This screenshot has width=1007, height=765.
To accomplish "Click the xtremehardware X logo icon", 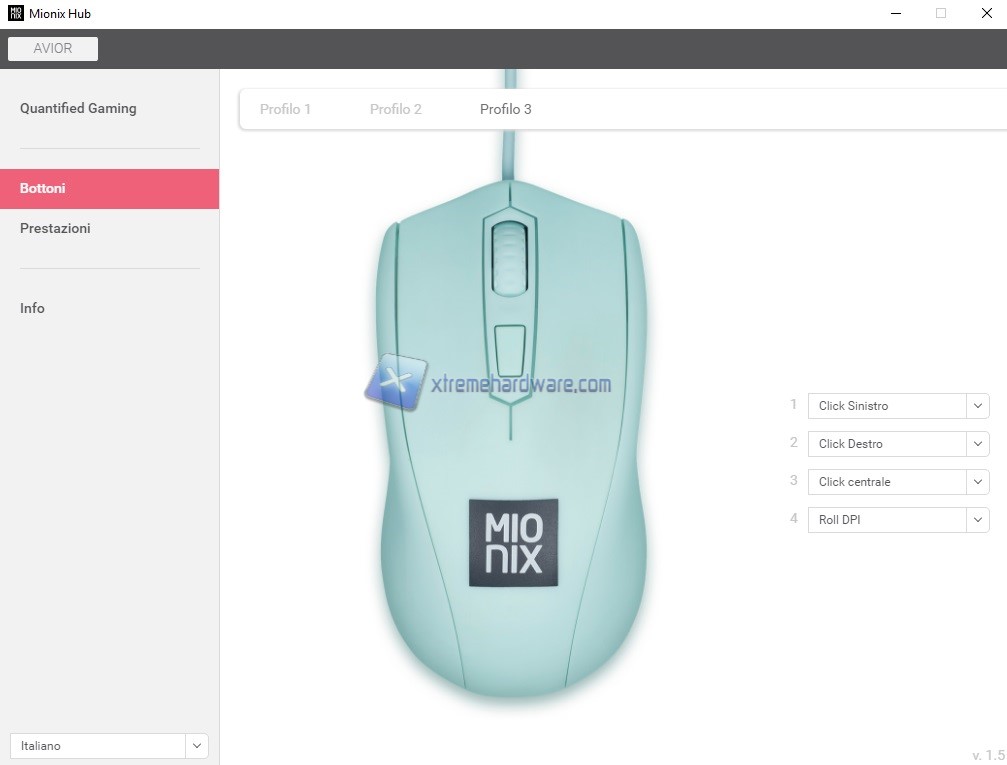I will click(395, 382).
